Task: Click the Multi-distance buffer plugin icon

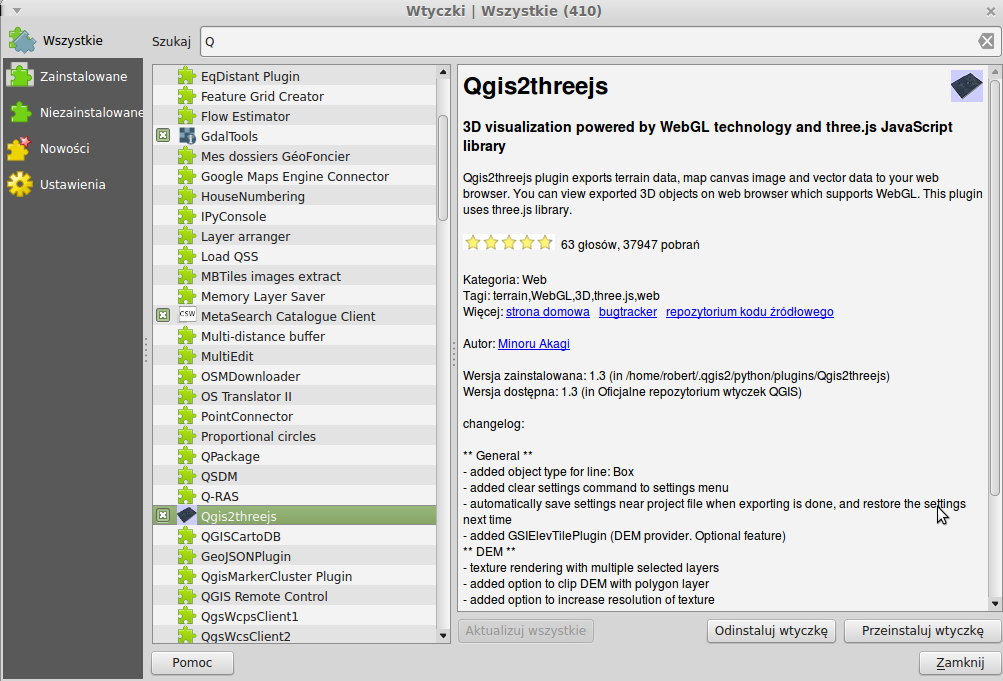Action: 187,336
